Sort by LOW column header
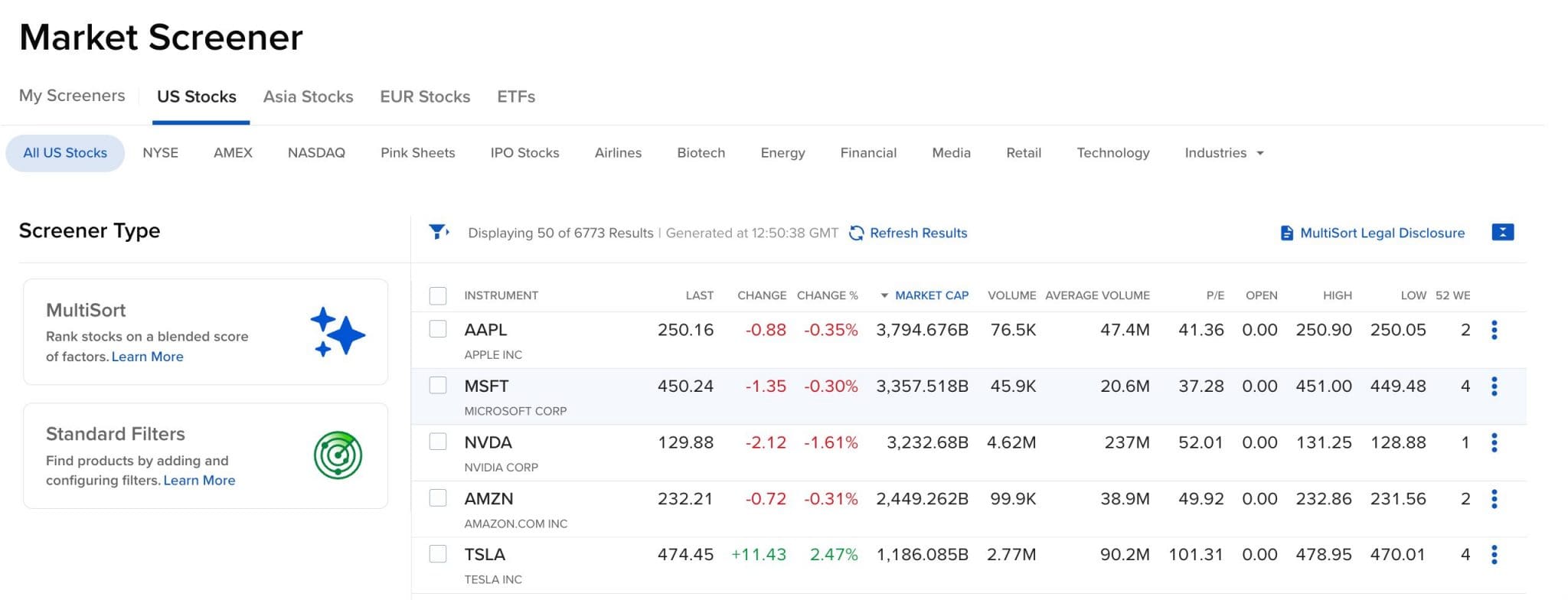The image size is (1568, 600). [1413, 295]
